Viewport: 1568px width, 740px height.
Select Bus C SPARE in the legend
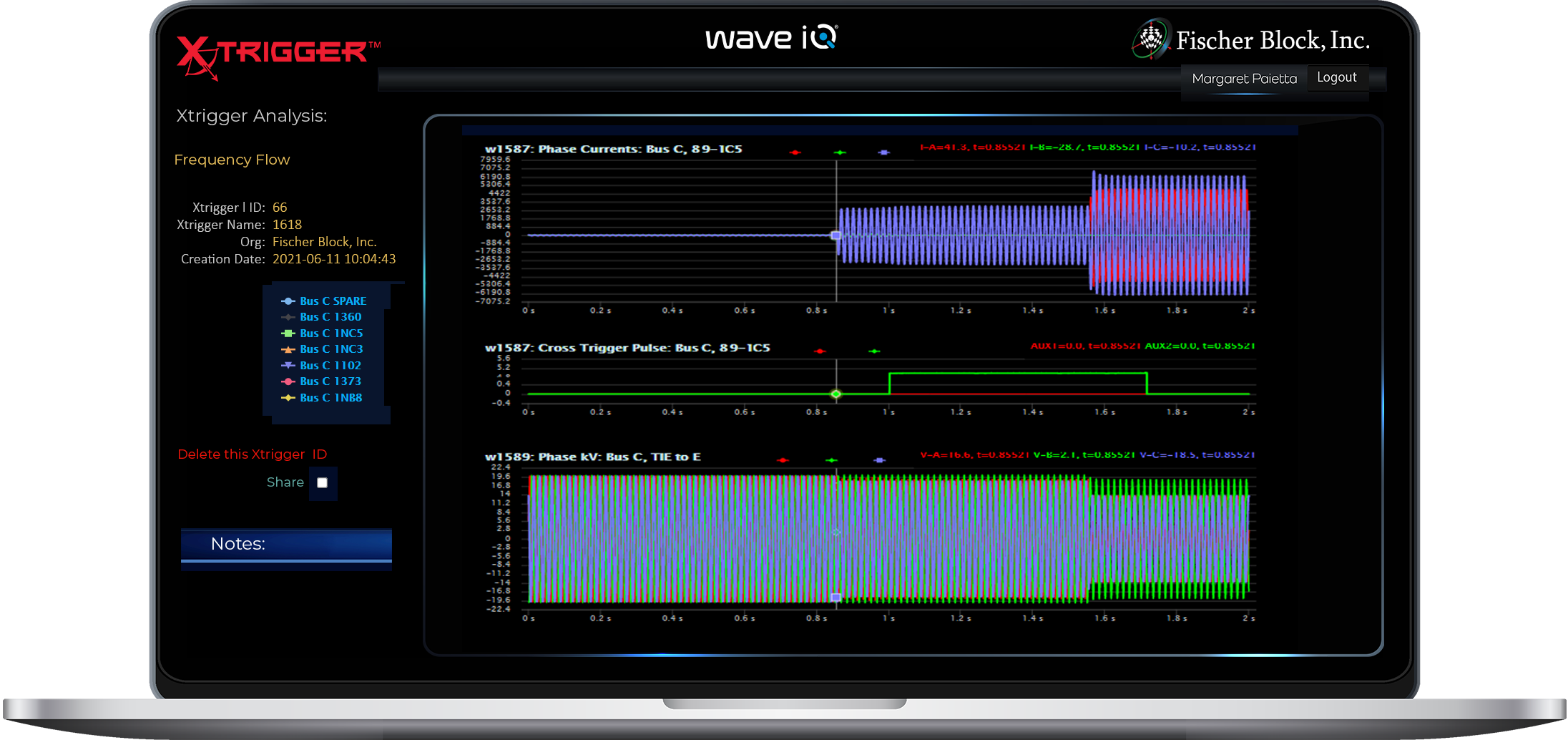[332, 301]
